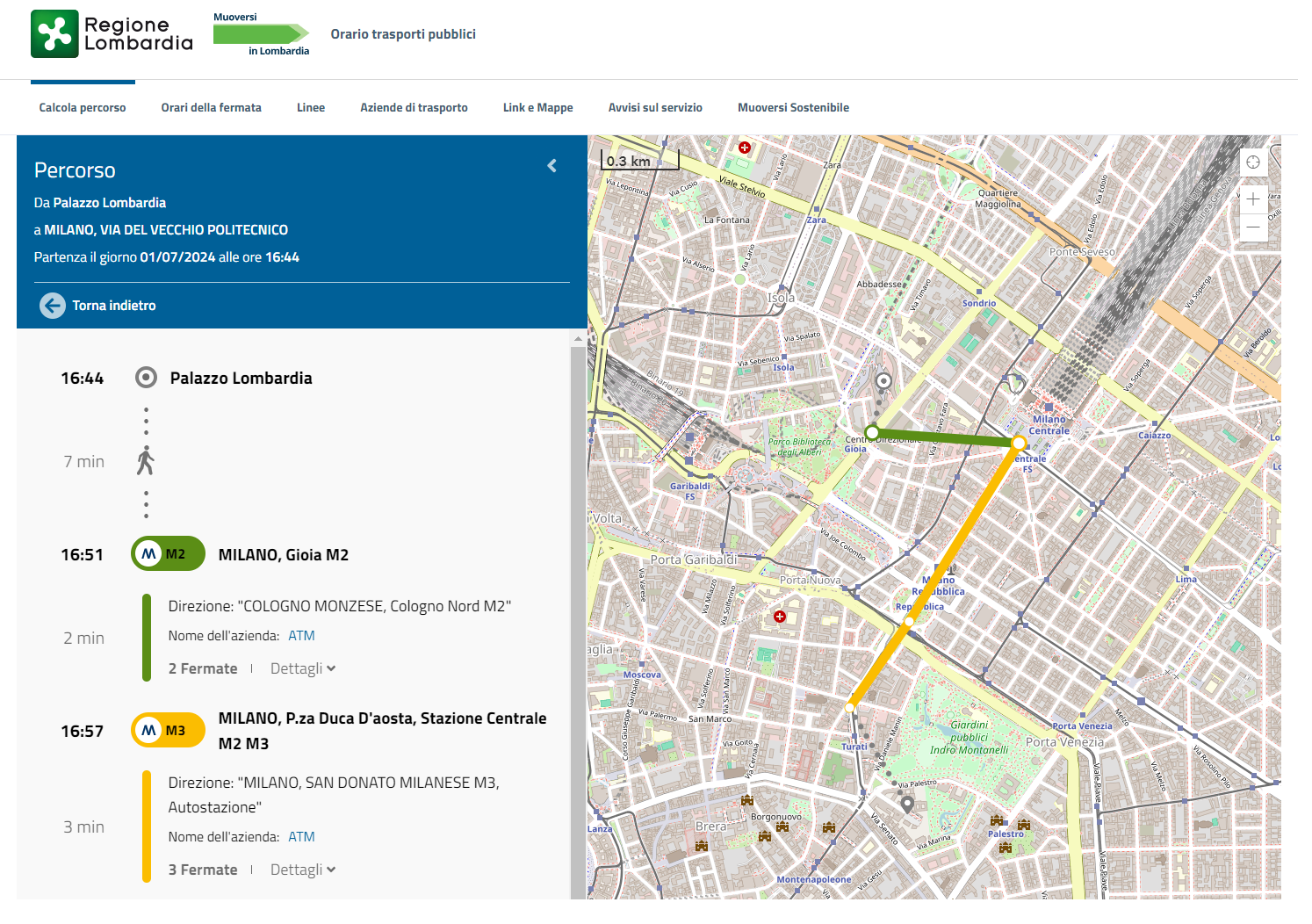Expand Dettagli for the M3 segment

click(303, 870)
